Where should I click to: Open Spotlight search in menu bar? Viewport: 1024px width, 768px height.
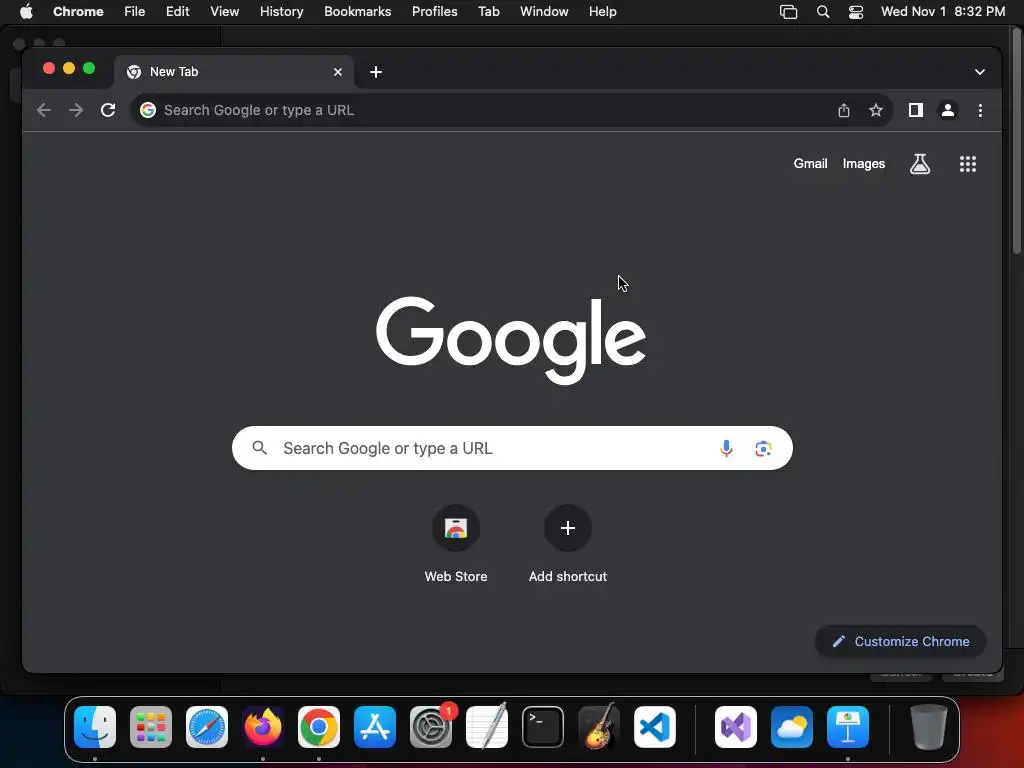tap(823, 12)
